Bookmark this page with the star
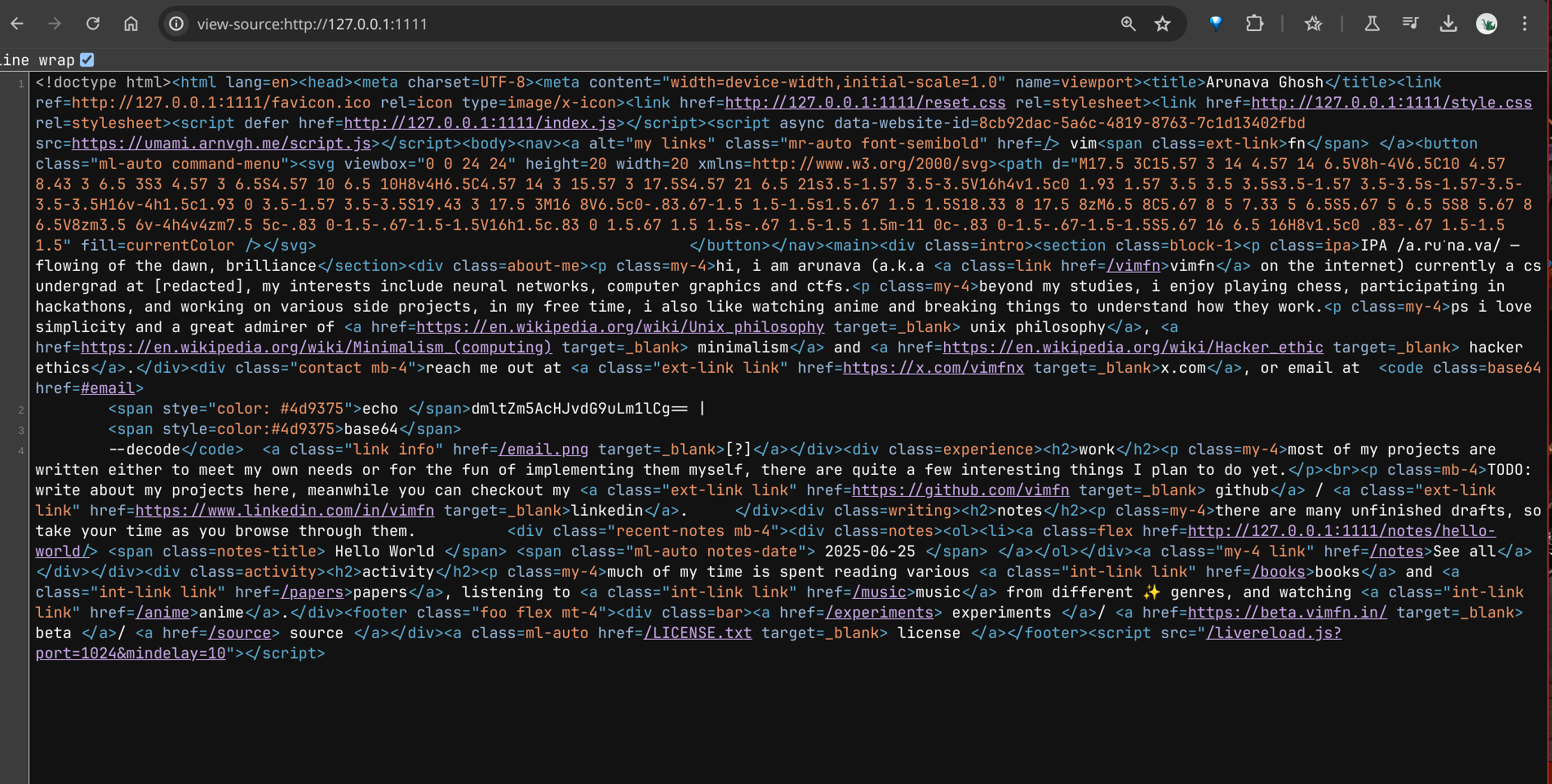 1163,24
